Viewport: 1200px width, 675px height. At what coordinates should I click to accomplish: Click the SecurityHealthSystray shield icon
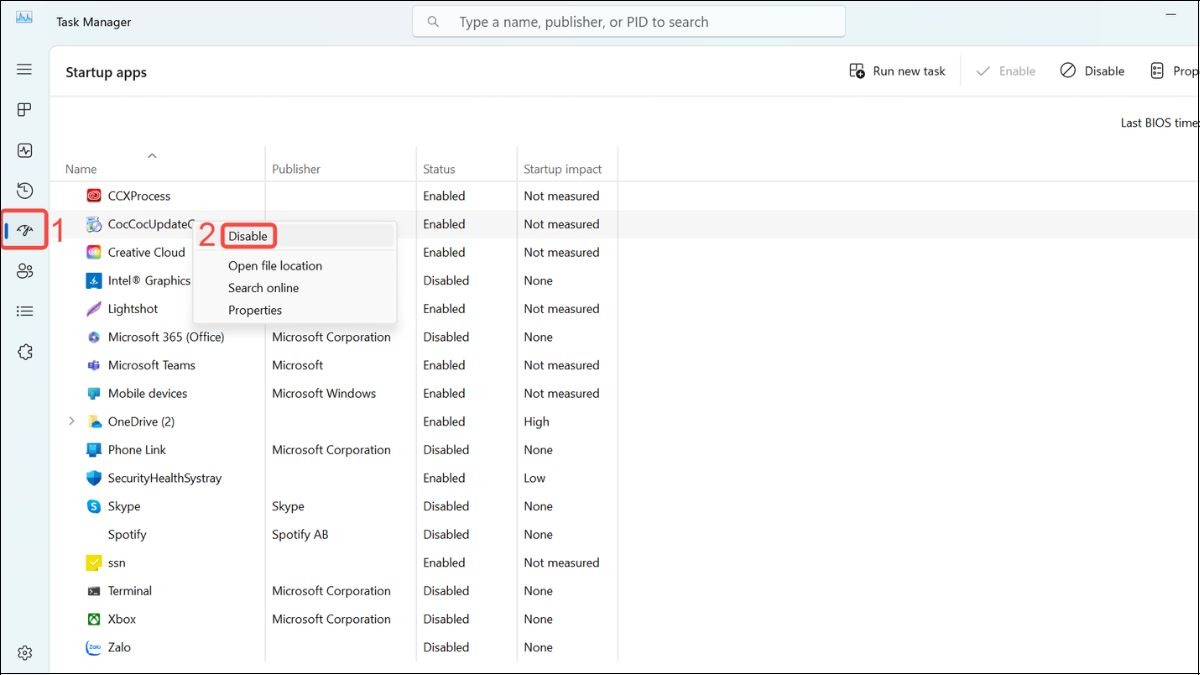[94, 478]
